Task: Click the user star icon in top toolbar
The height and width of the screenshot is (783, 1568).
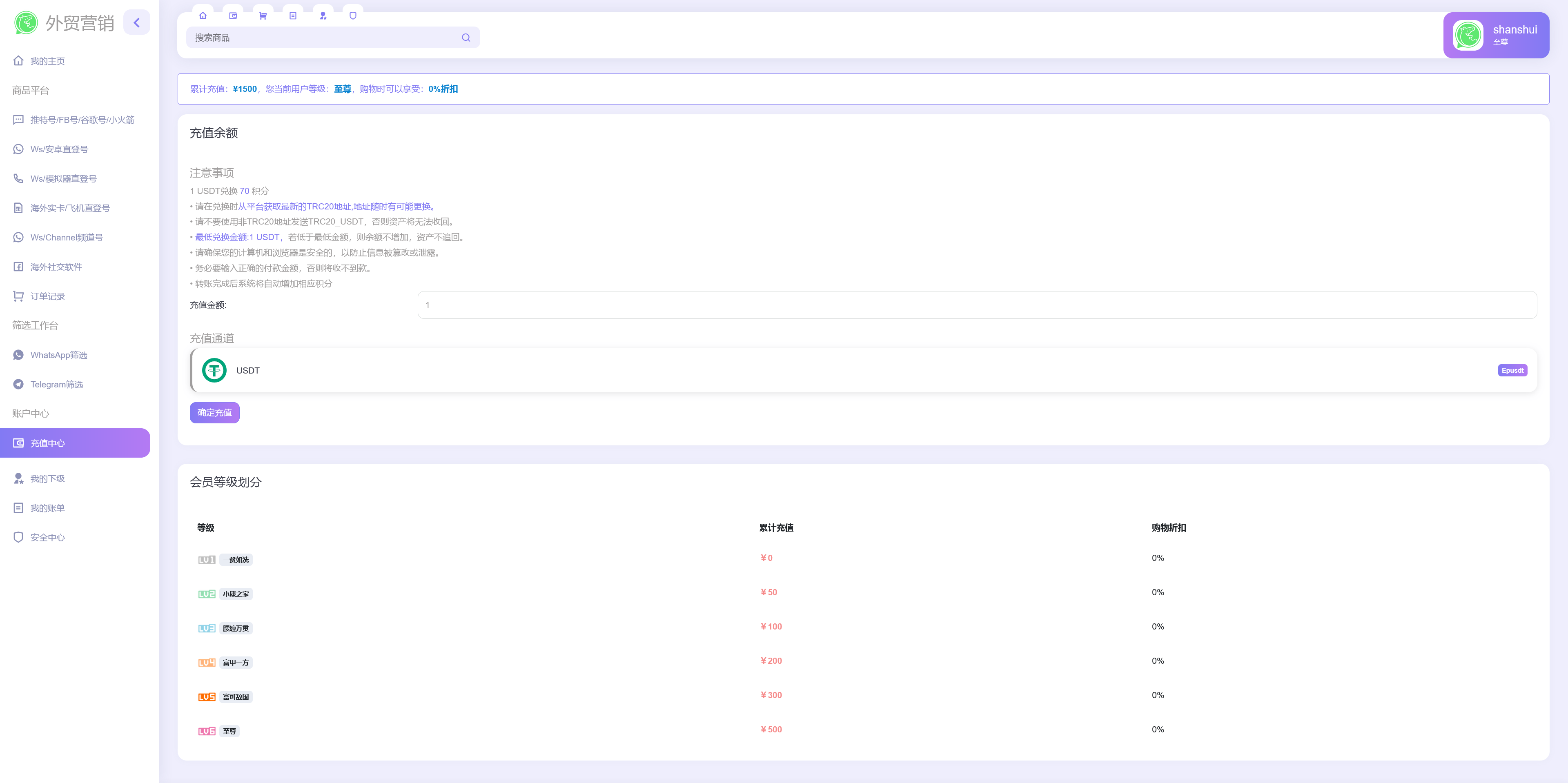Action: click(x=323, y=16)
